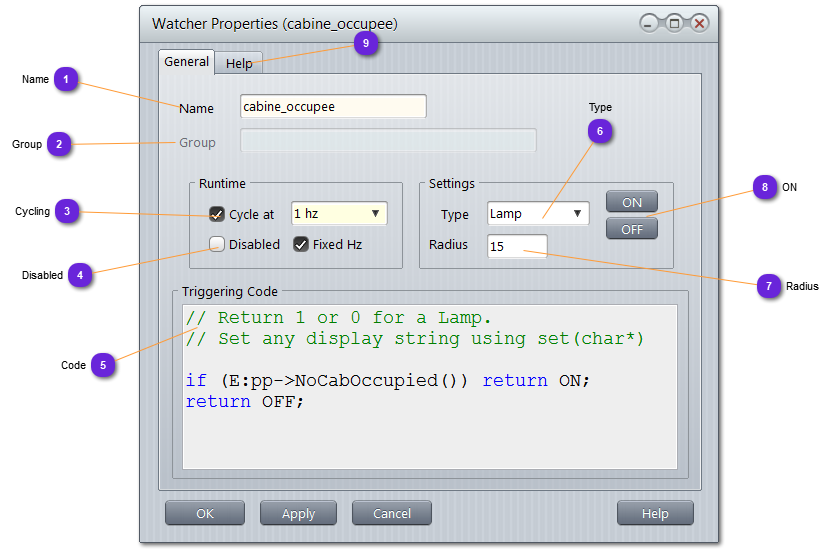Click numbered callout badge 1 for Name

[66, 79]
